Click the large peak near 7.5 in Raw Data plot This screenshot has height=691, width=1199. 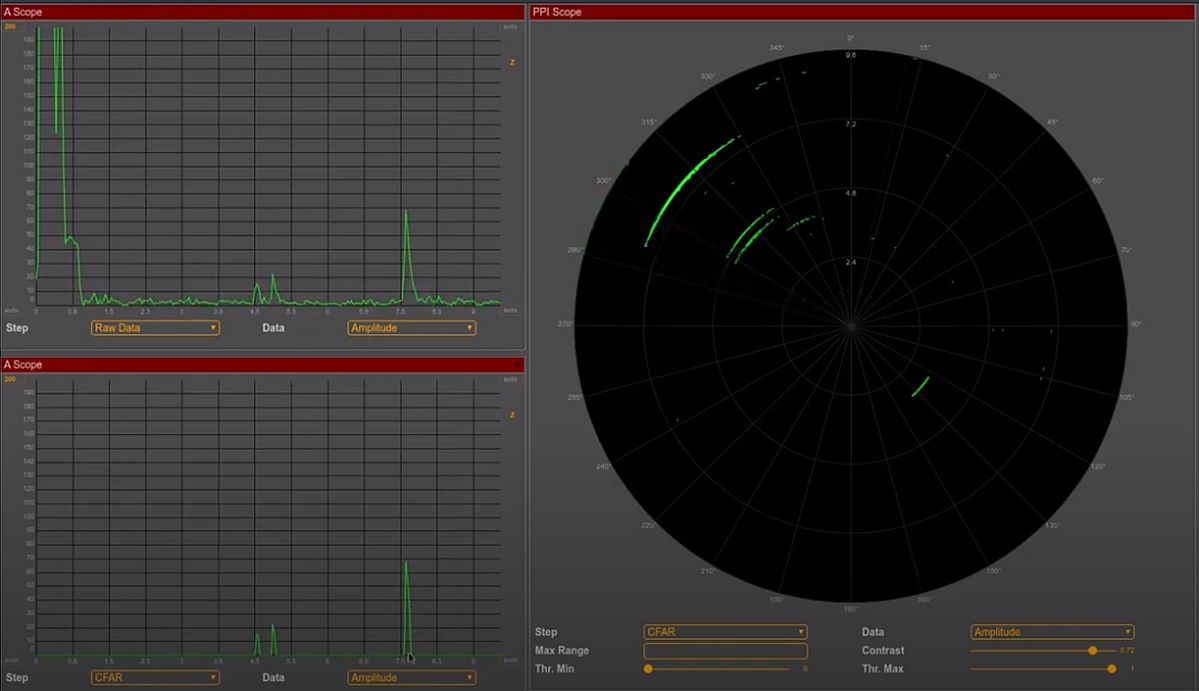point(408,256)
